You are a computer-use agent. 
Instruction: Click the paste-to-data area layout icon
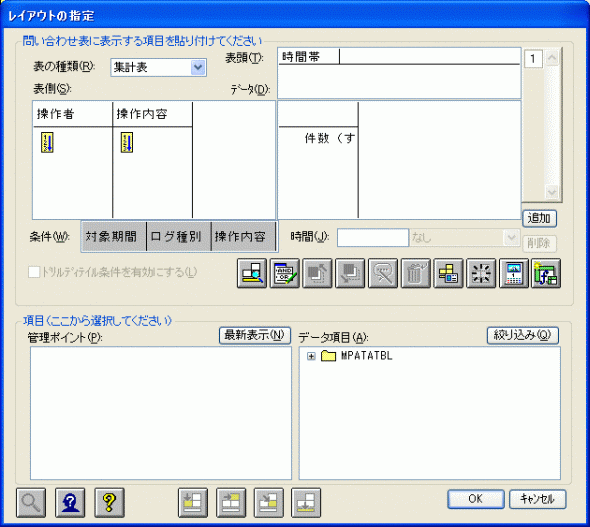[269, 503]
